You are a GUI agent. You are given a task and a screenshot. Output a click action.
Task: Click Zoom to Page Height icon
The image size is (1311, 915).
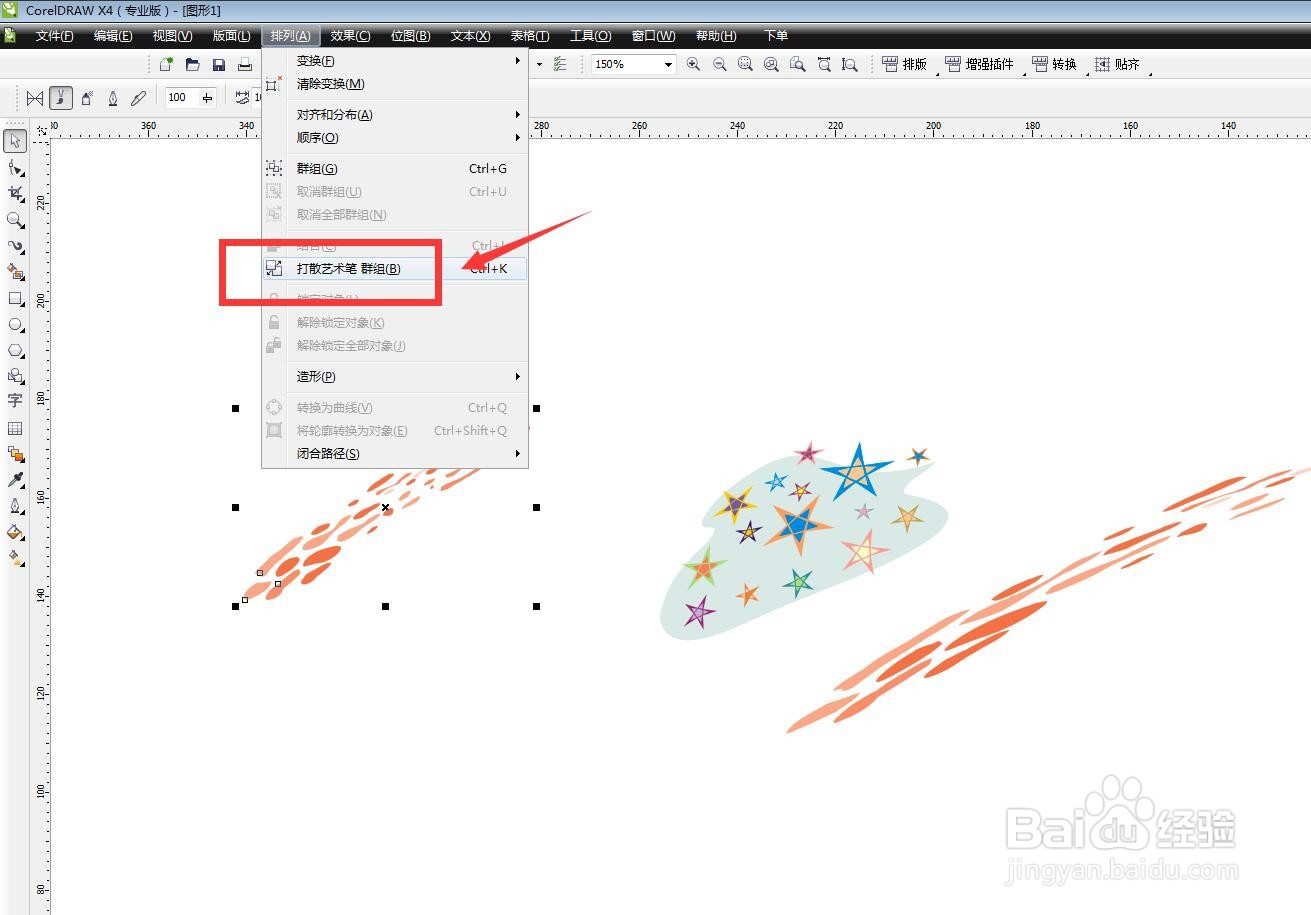click(849, 64)
